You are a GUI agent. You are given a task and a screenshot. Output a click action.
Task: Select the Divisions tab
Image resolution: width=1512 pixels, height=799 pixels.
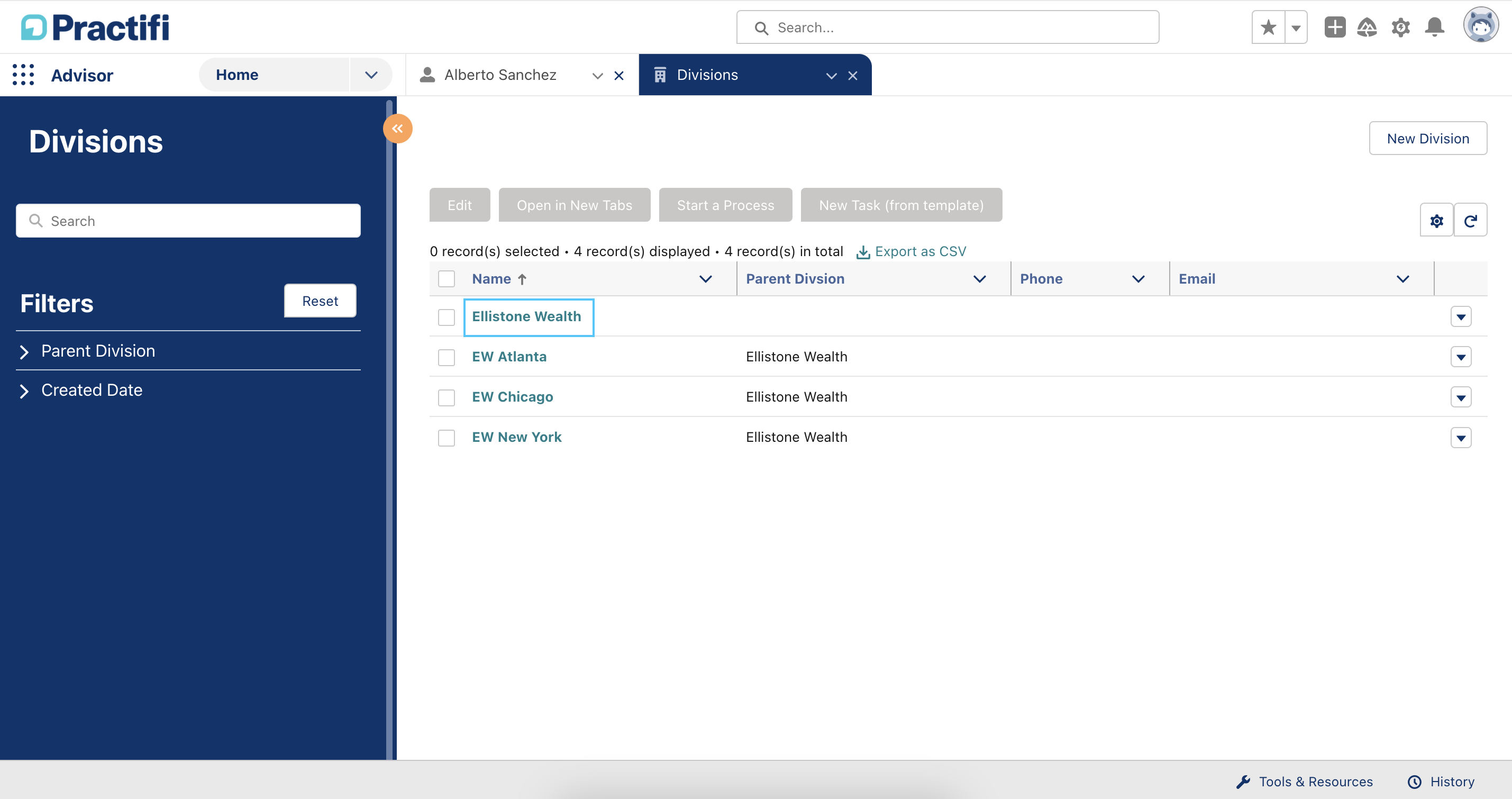pyautogui.click(x=707, y=75)
